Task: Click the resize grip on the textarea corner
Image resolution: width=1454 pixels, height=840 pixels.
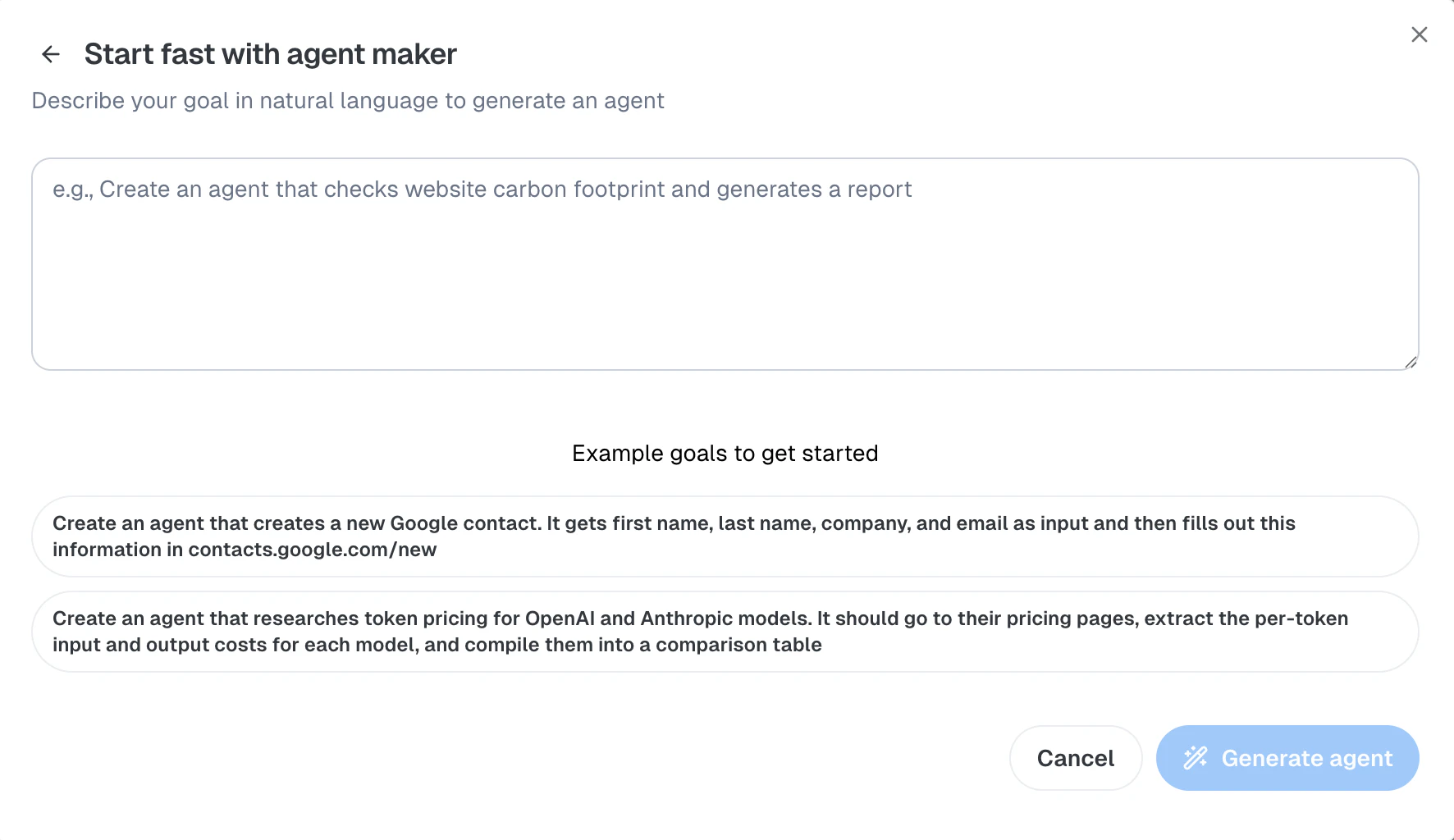Action: tap(1411, 363)
